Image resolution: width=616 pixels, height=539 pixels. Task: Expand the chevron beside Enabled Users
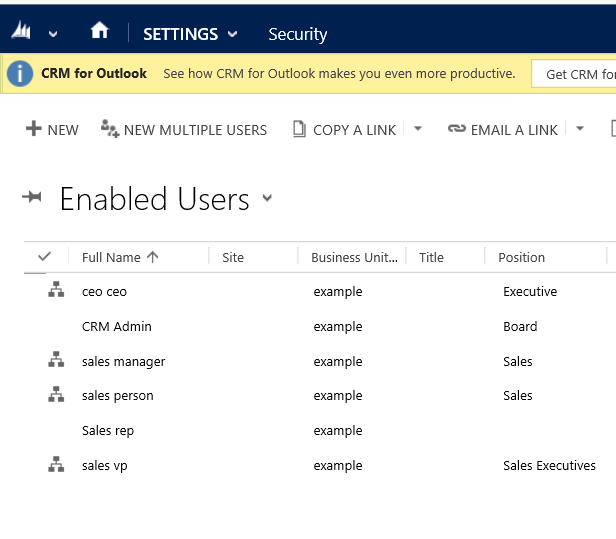pyautogui.click(x=267, y=198)
